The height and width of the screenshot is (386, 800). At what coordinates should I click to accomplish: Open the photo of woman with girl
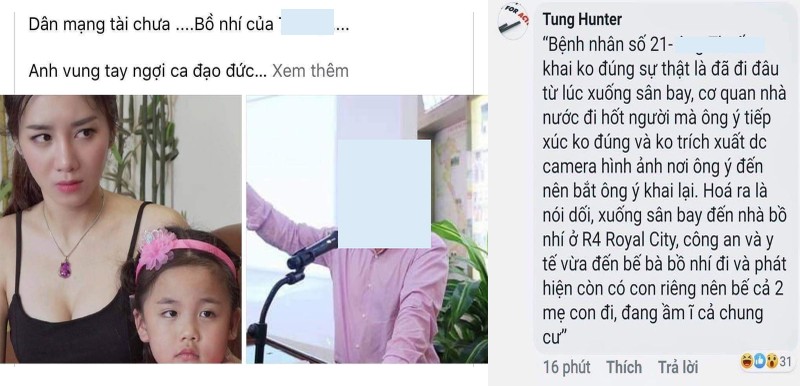point(121,229)
